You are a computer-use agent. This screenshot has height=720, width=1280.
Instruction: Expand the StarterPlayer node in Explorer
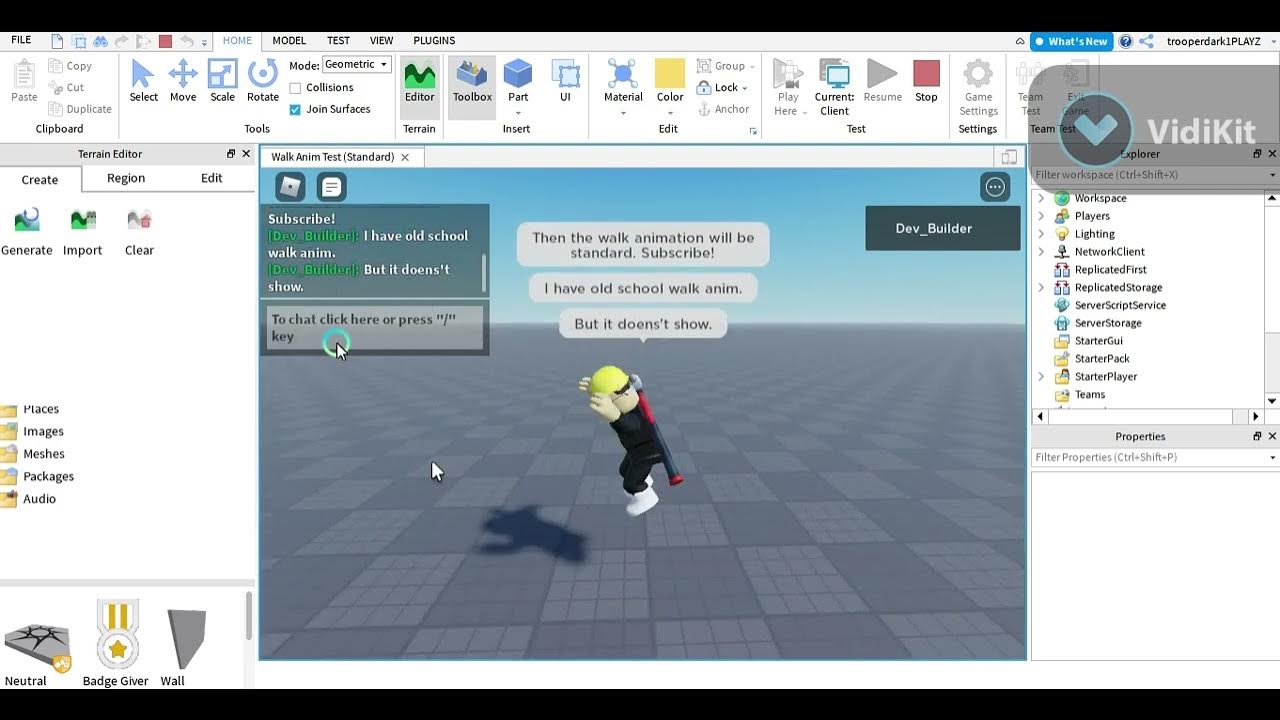[1041, 377]
